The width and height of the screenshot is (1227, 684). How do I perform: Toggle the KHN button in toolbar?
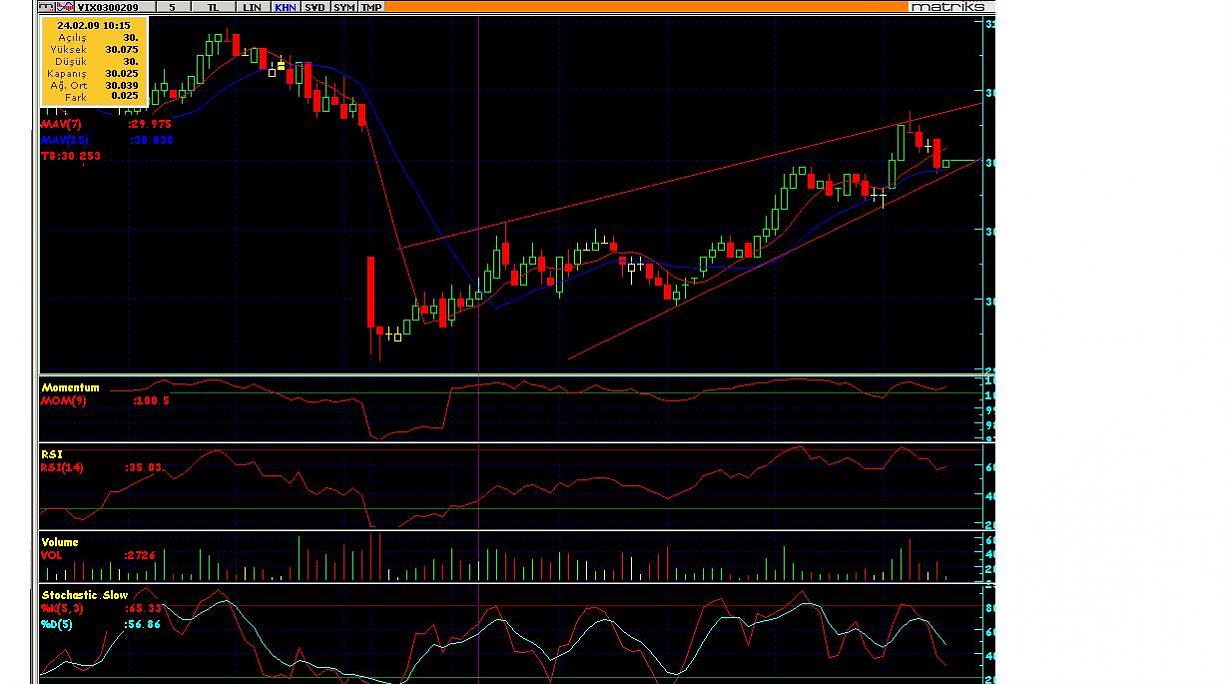[x=285, y=6]
